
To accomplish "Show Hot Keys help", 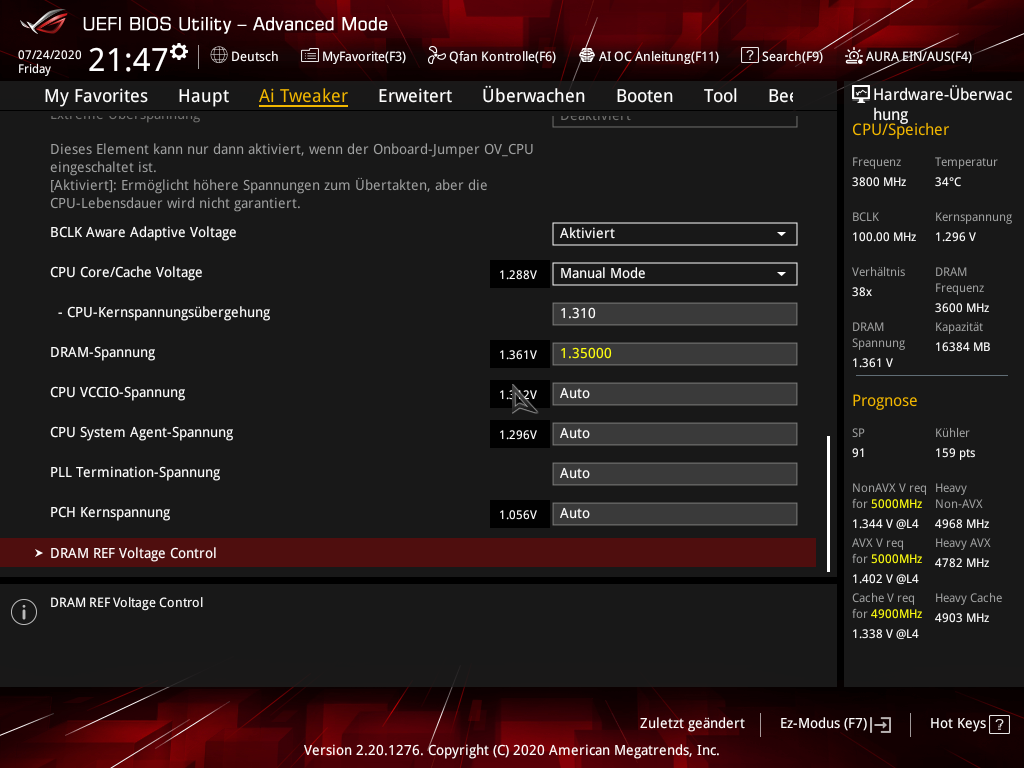I will pos(970,724).
